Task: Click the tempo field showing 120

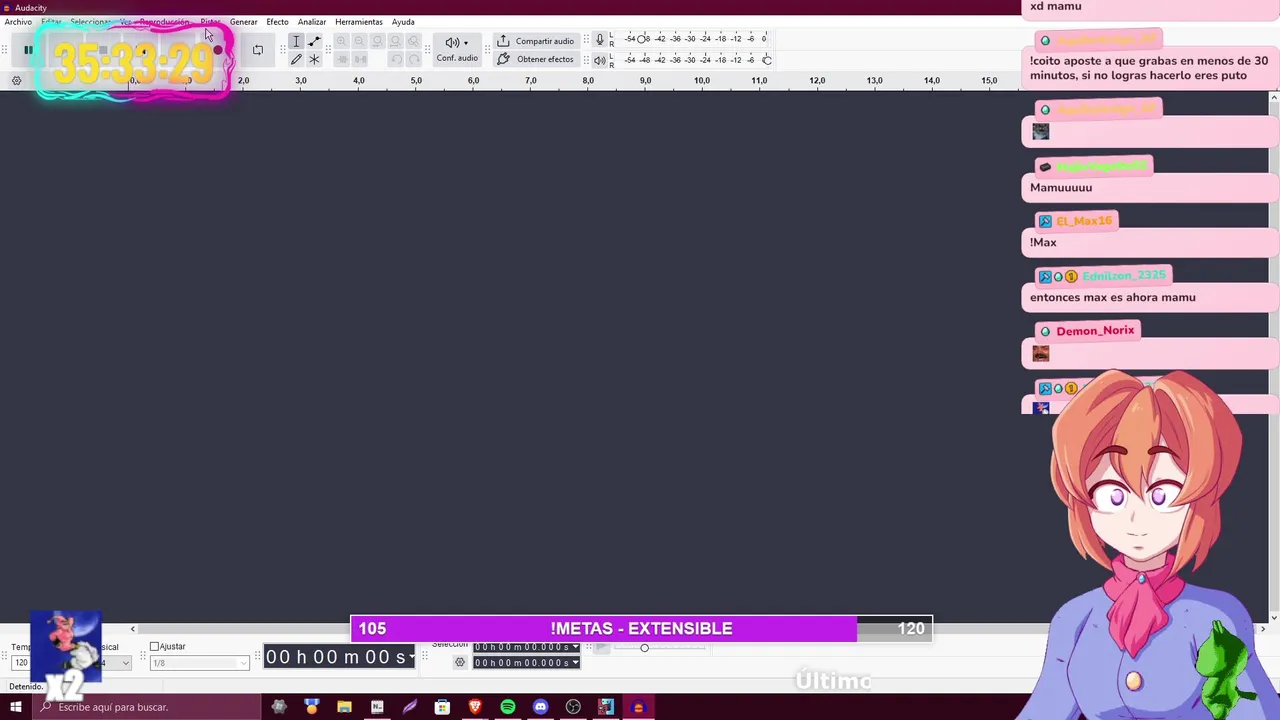Action: [x=21, y=663]
